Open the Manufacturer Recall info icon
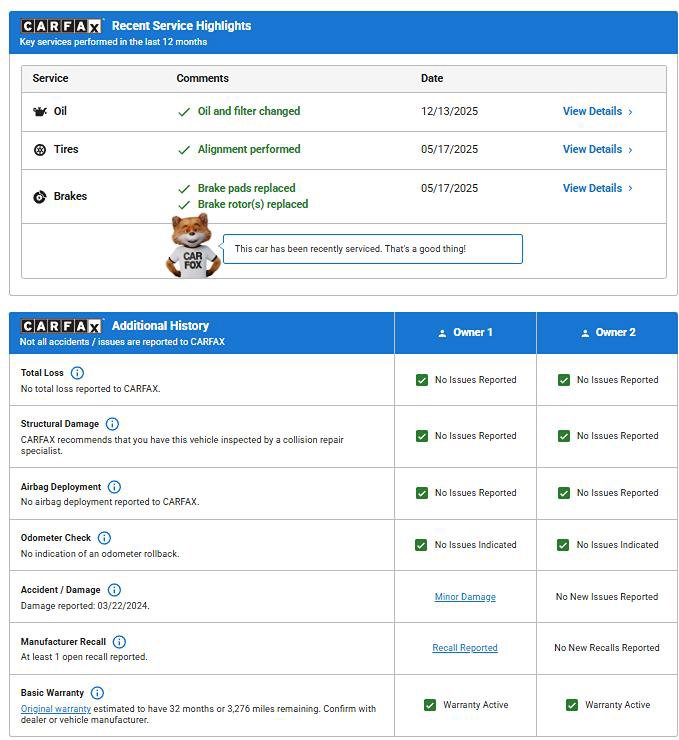This screenshot has height=740, width=679. coord(119,642)
